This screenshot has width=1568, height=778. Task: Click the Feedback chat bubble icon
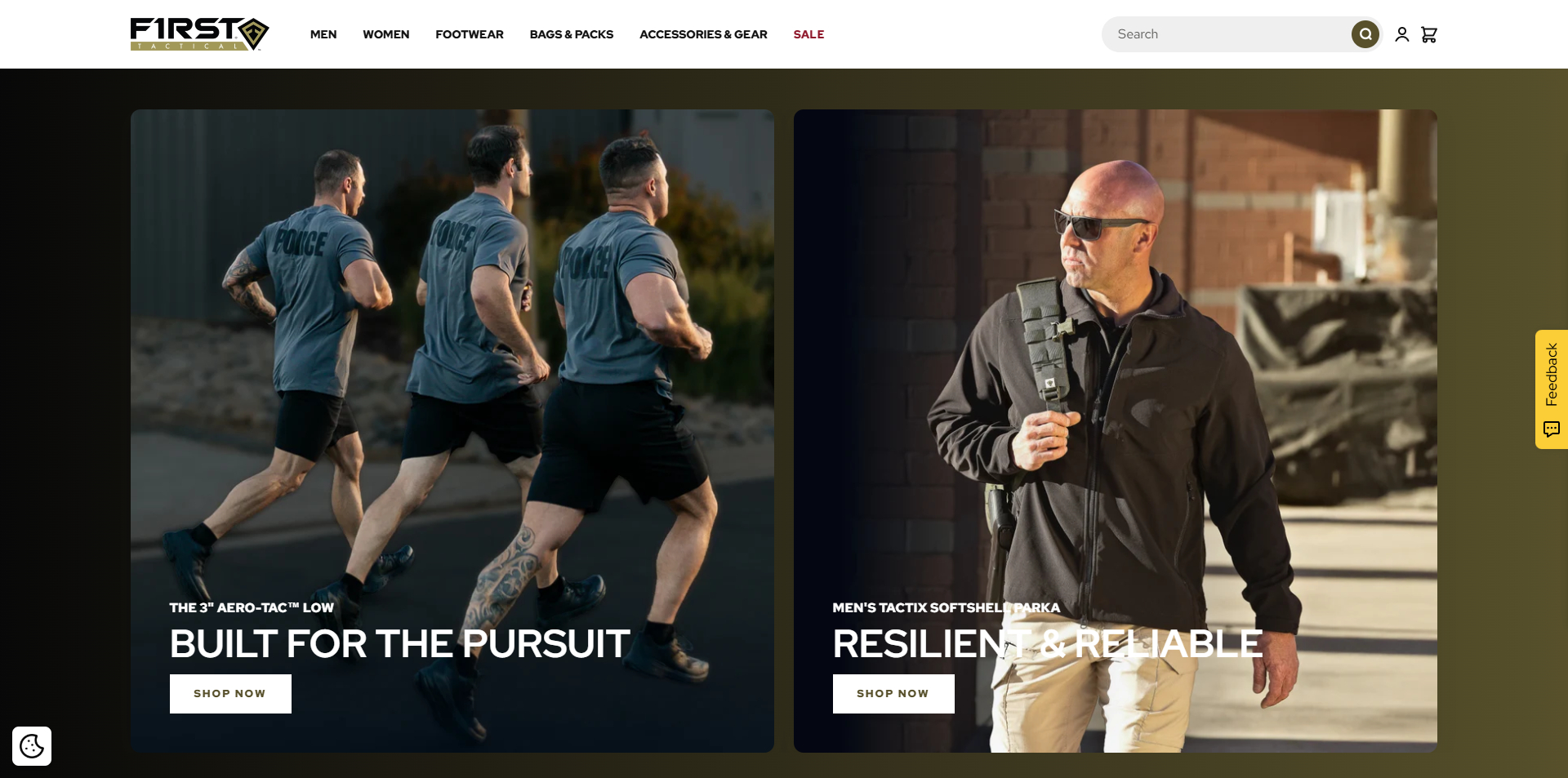1552,429
